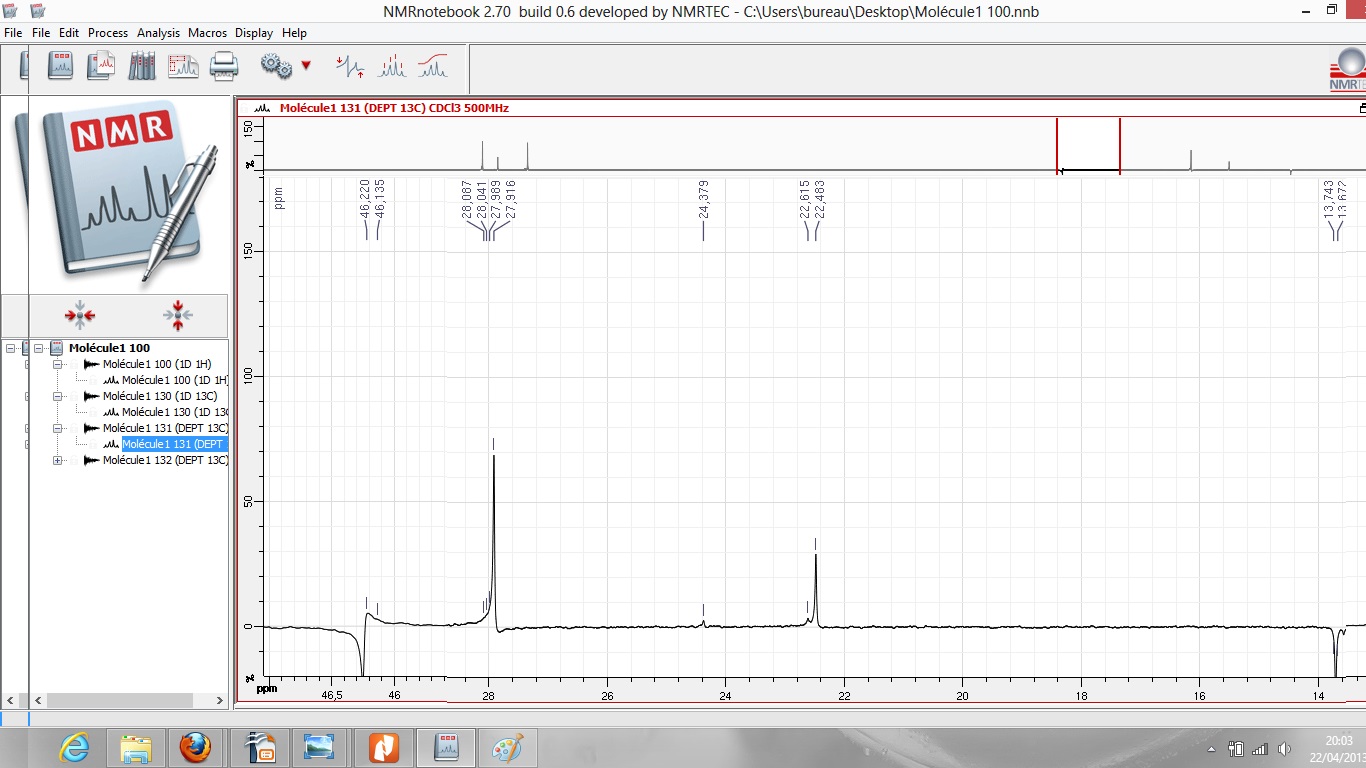Click the NMRnotebook taskbar button

tap(446, 747)
